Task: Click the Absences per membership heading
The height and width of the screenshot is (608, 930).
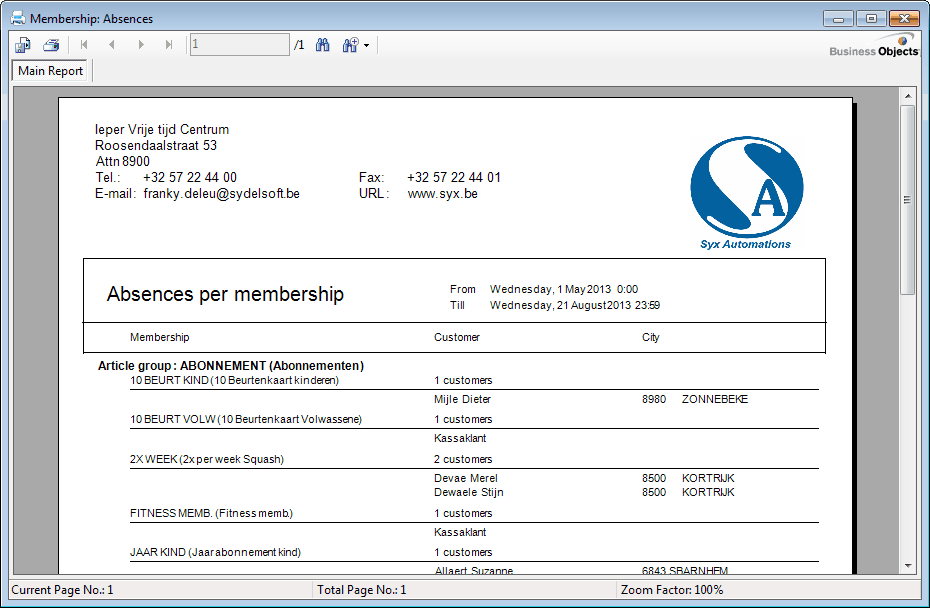Action: click(225, 294)
